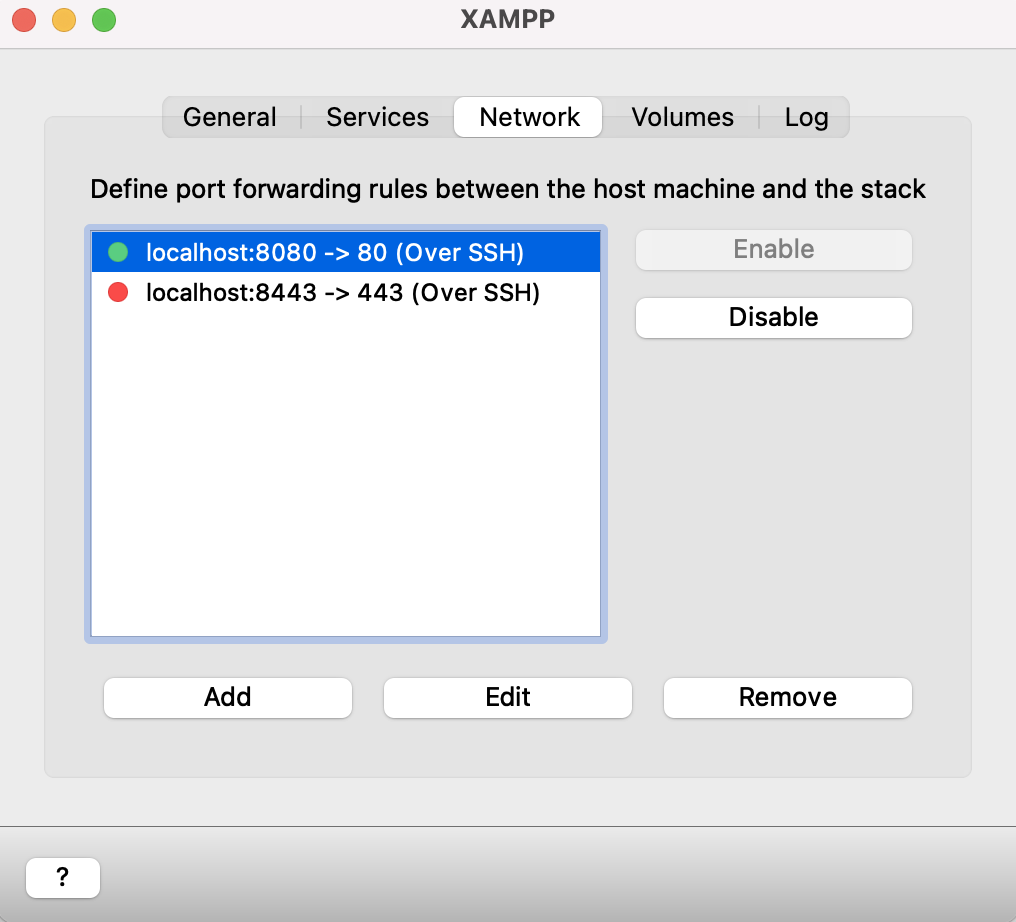
Task: Add a new port forwarding rule
Action: tap(227, 698)
